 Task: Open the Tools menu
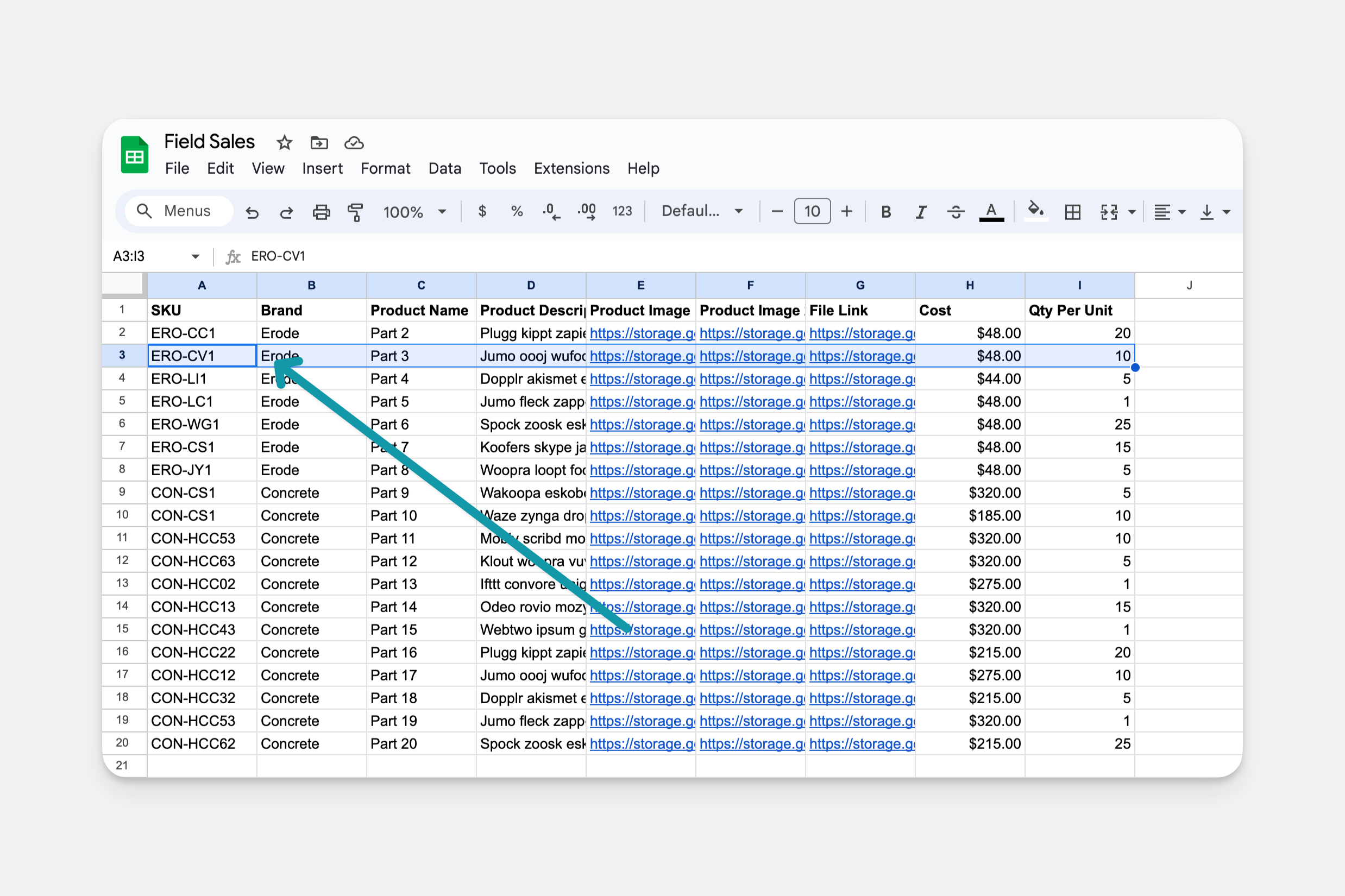point(497,168)
